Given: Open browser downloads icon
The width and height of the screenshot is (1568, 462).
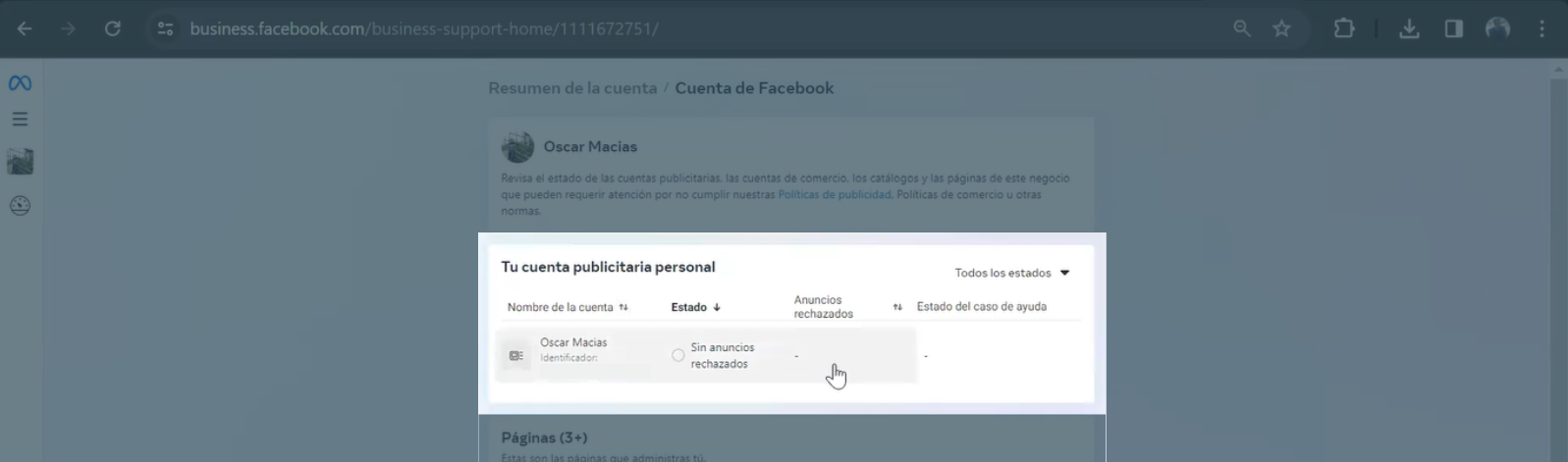Looking at the screenshot, I should 1409,28.
